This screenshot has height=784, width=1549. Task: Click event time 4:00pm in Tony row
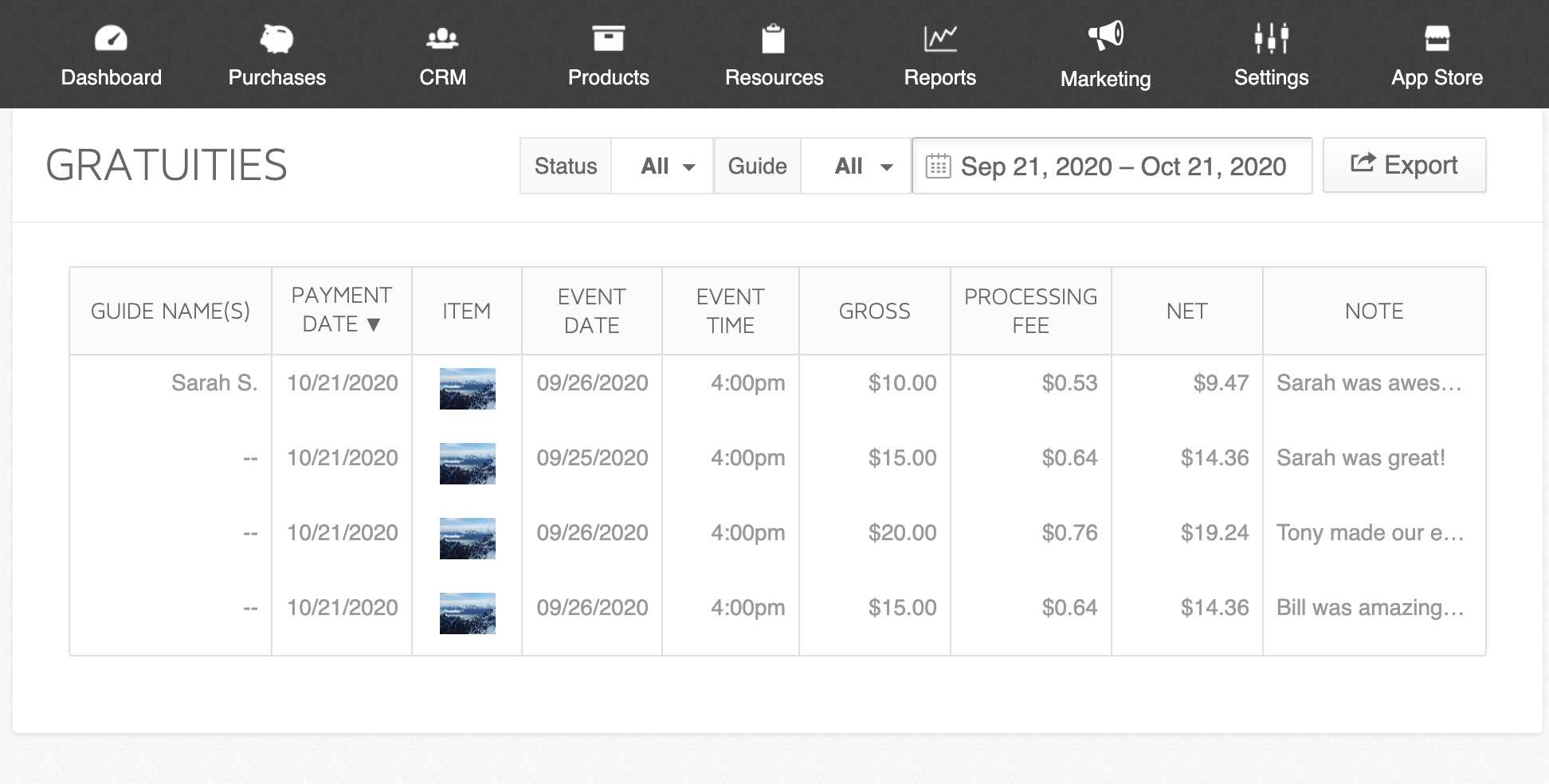[748, 533]
